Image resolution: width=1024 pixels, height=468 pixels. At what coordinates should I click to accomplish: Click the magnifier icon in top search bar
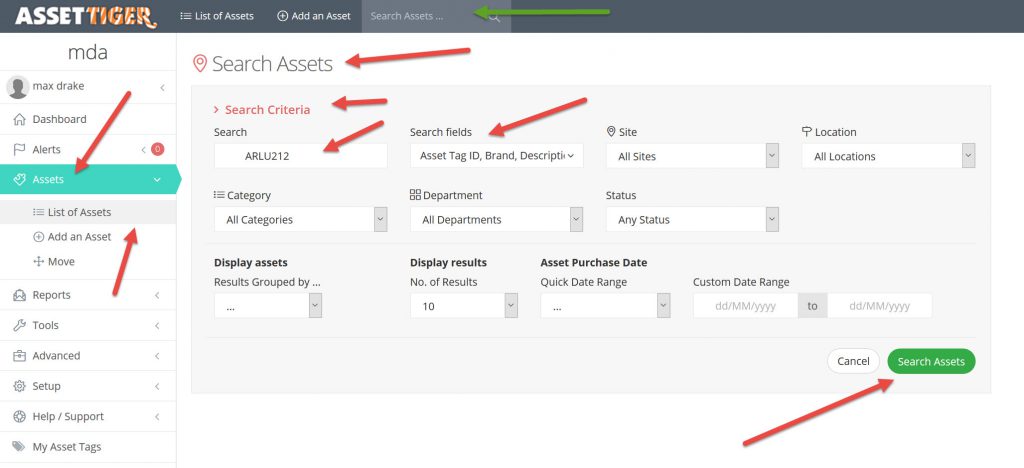494,17
